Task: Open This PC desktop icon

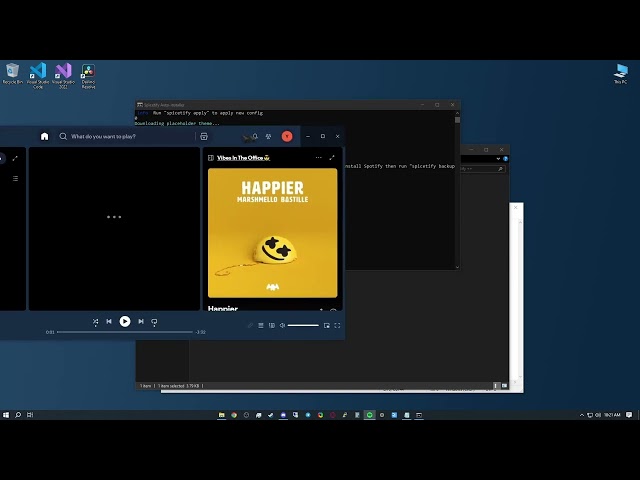Action: tap(621, 74)
